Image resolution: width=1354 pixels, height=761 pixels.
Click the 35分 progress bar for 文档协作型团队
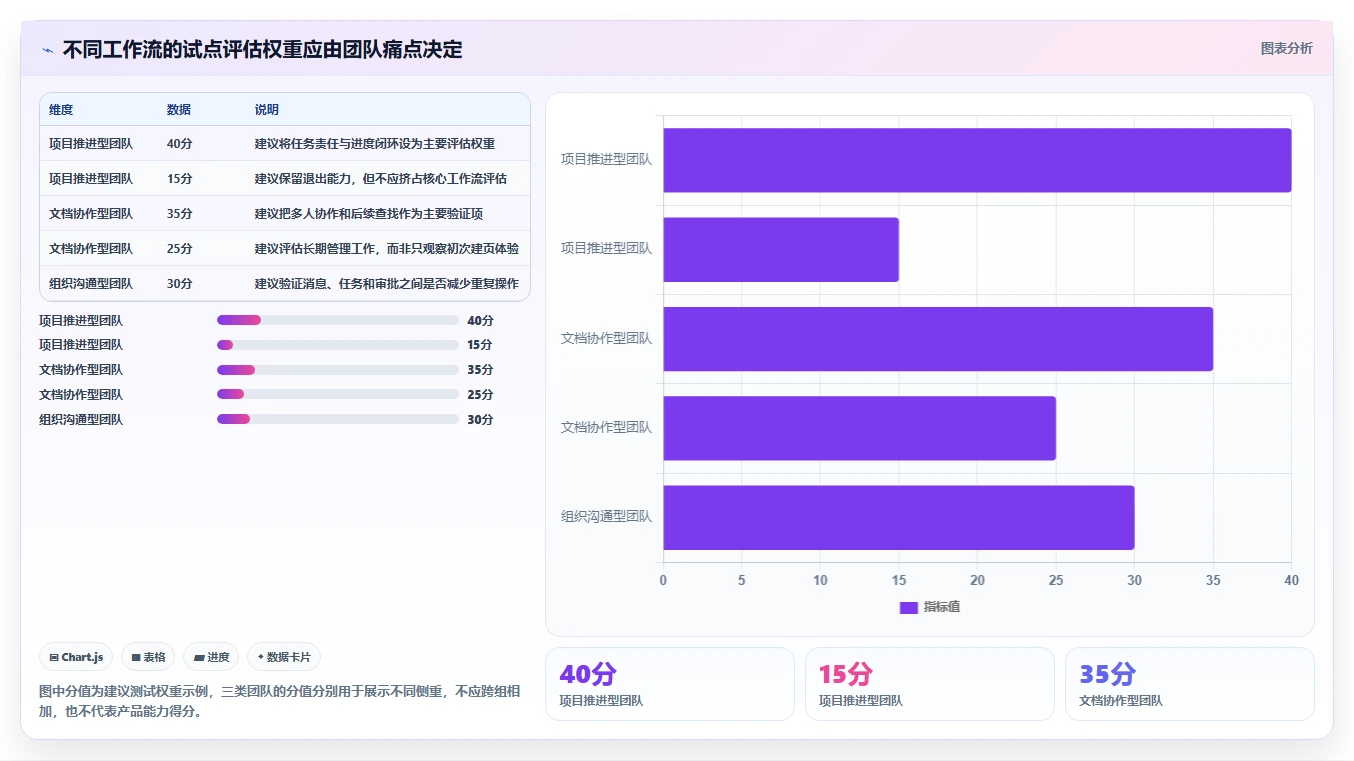point(338,370)
